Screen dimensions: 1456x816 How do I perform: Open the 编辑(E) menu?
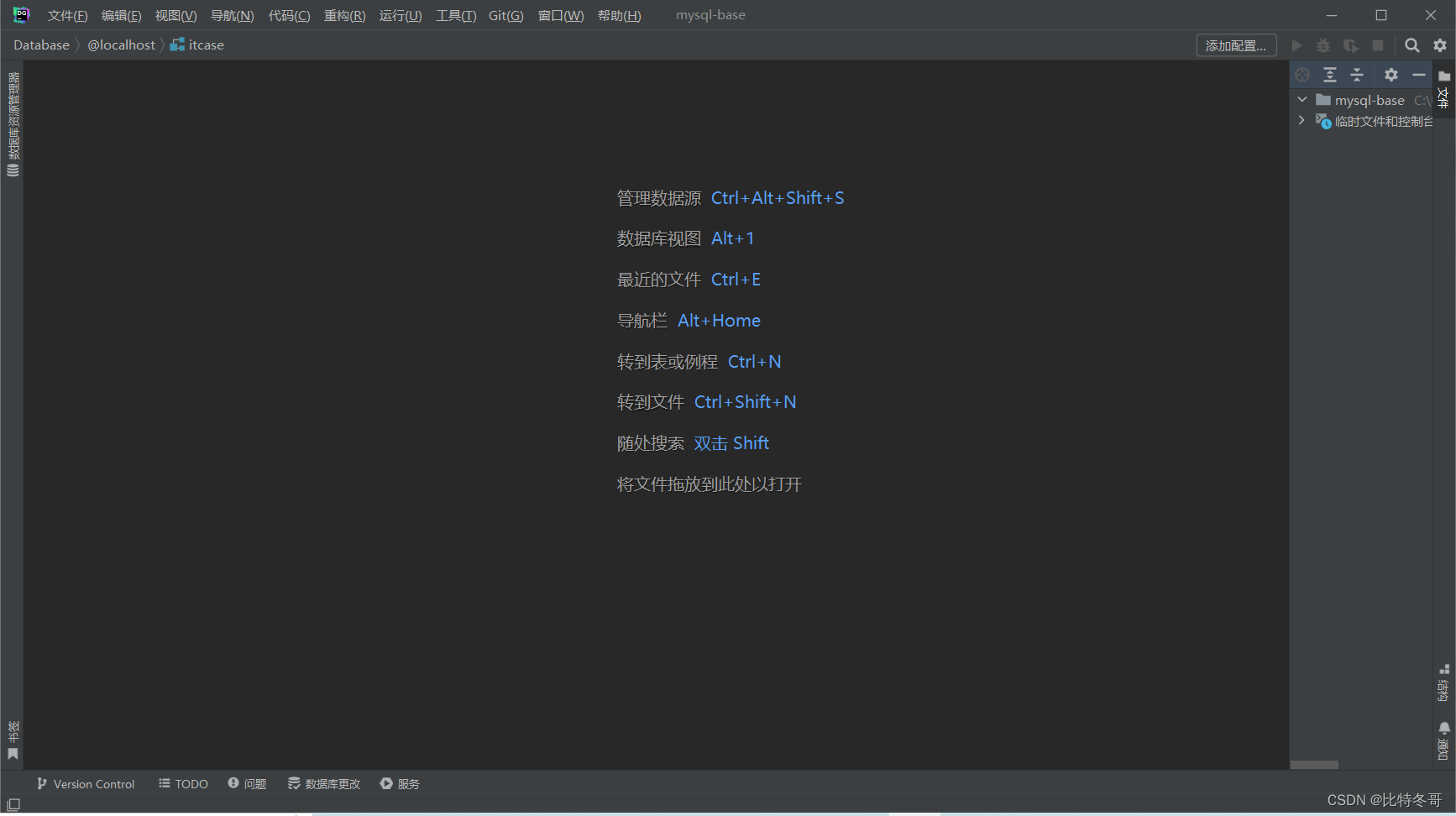tap(121, 16)
